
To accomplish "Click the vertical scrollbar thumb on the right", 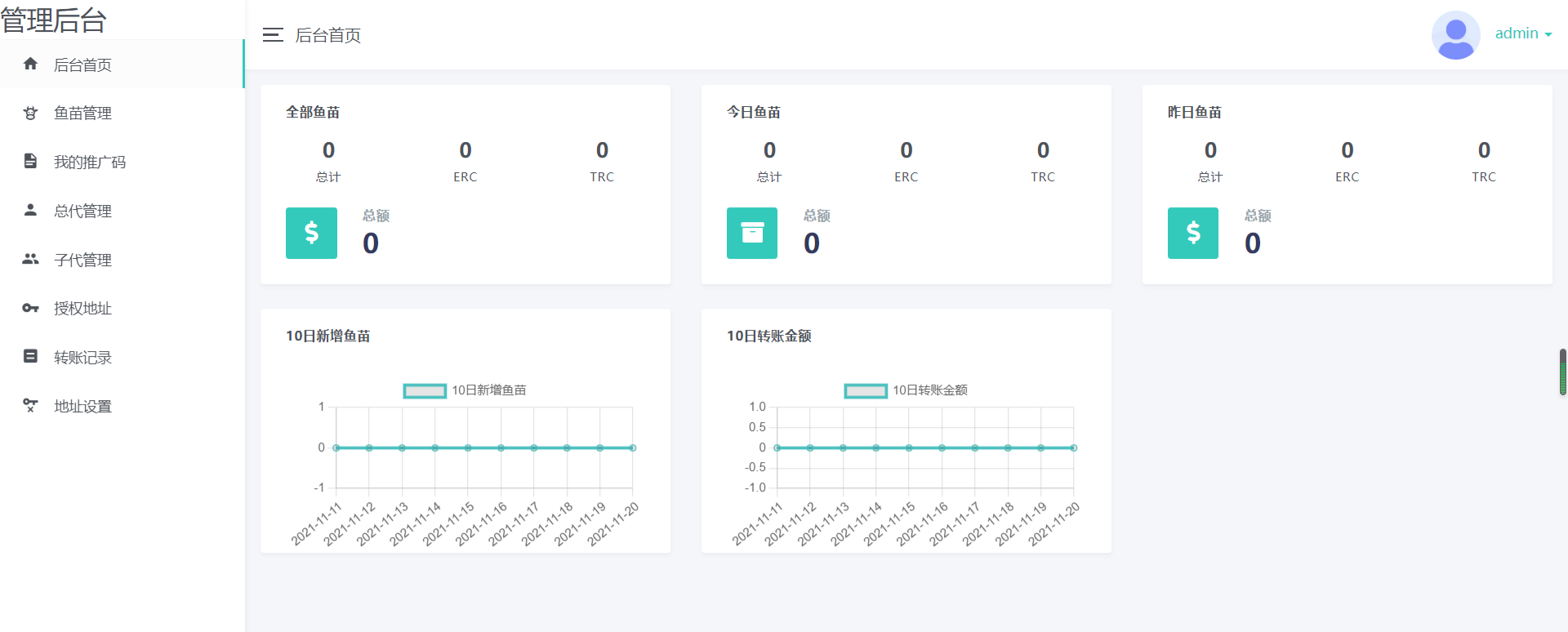I will click(1562, 372).
